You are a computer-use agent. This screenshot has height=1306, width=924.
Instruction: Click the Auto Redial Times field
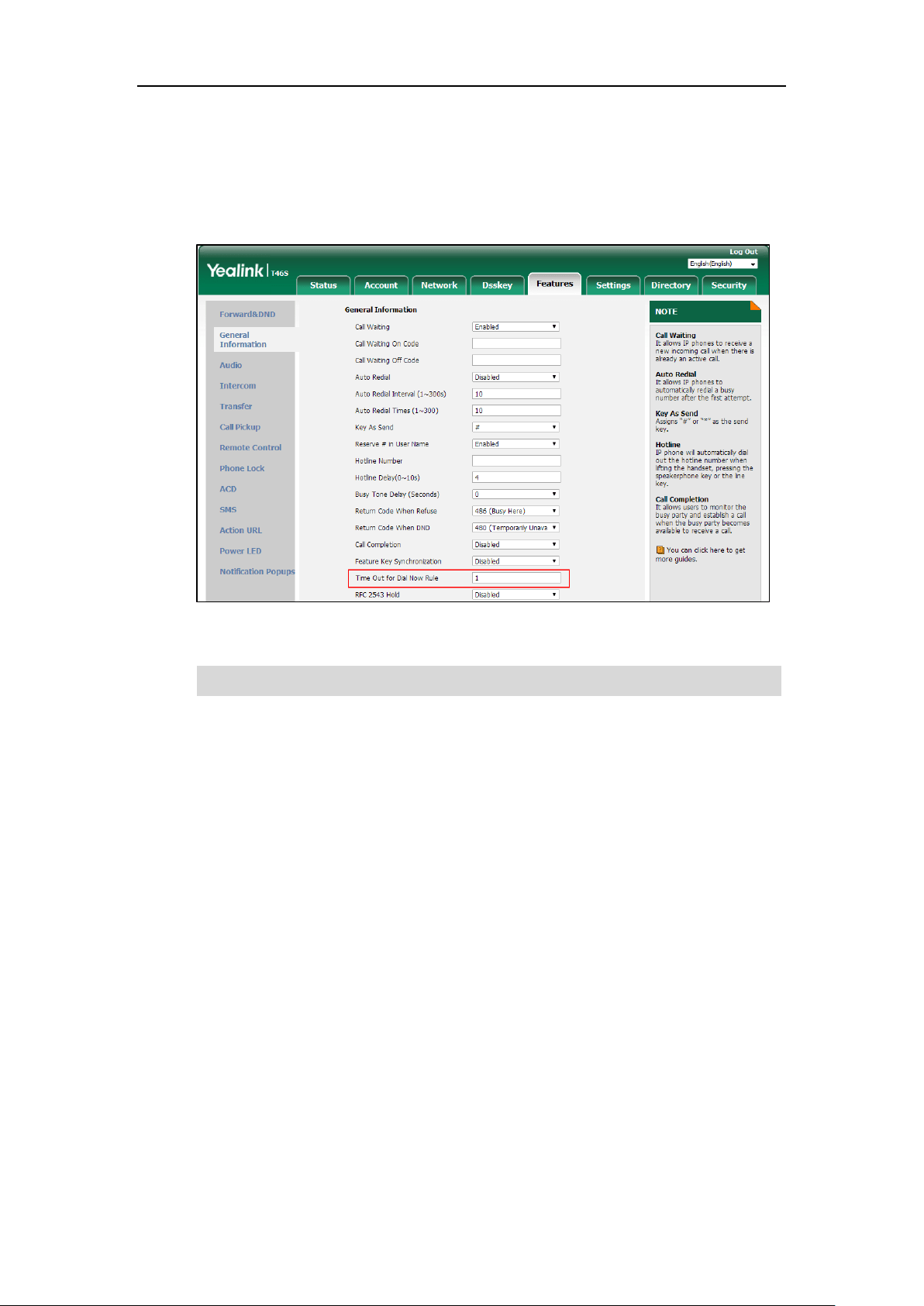point(516,411)
